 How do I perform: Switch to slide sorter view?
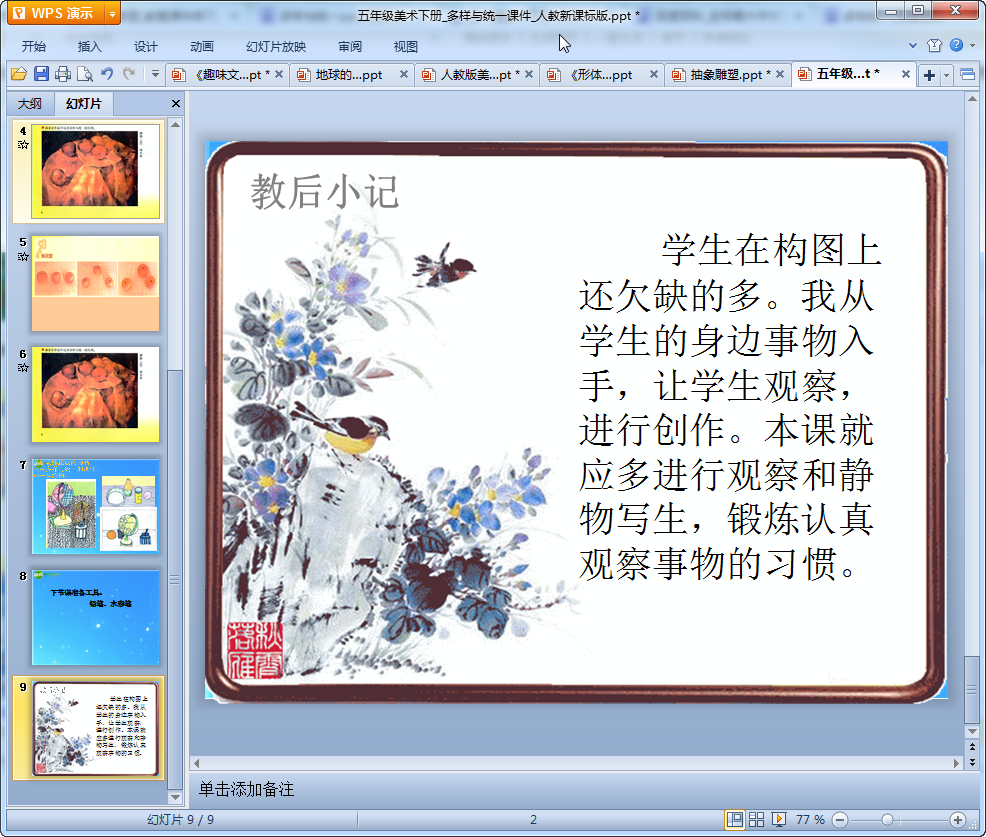pyautogui.click(x=756, y=819)
